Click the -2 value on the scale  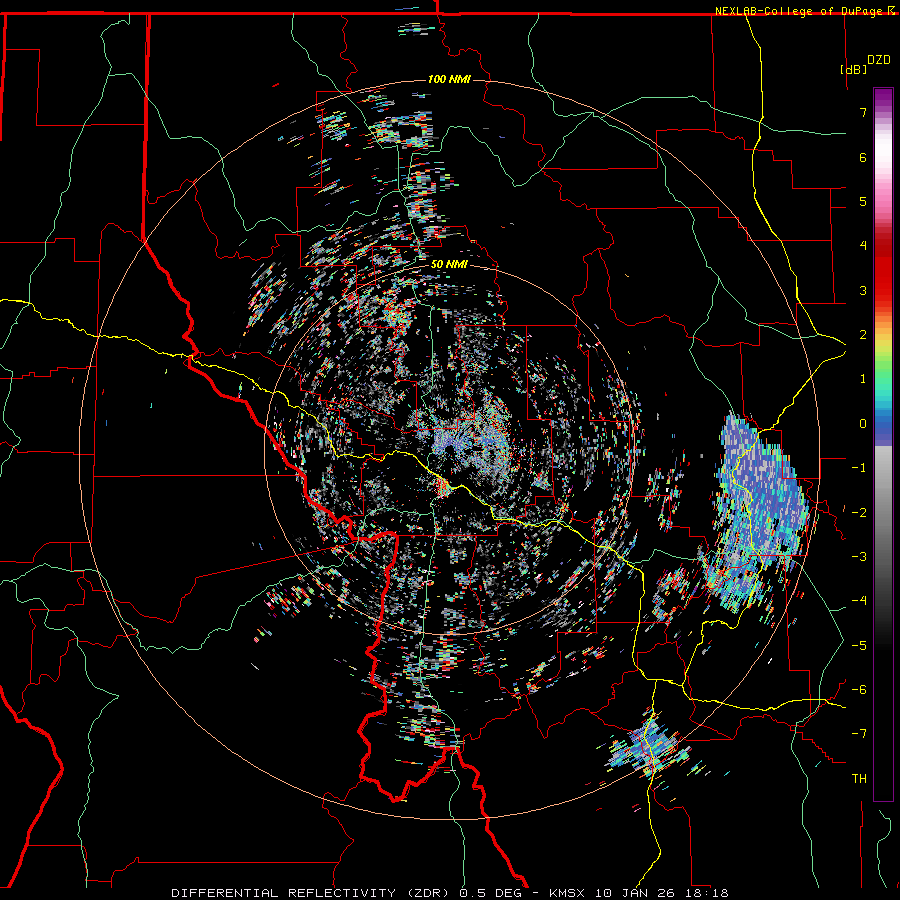point(859,513)
